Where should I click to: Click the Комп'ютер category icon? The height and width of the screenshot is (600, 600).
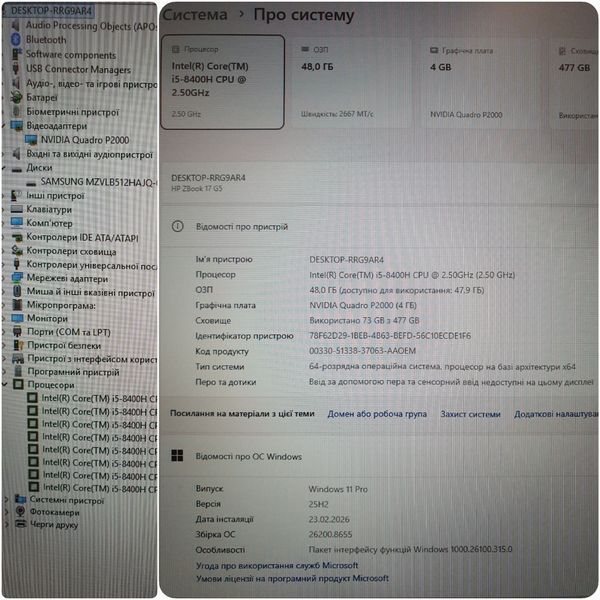click(x=17, y=223)
